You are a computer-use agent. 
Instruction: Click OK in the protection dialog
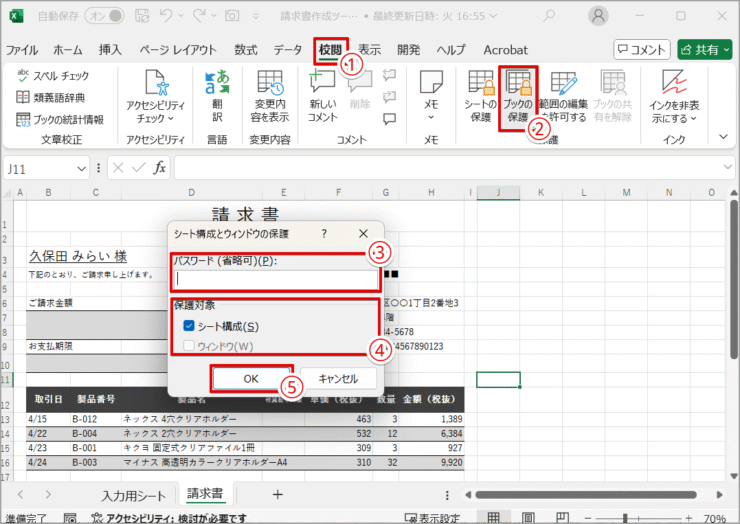coord(251,379)
